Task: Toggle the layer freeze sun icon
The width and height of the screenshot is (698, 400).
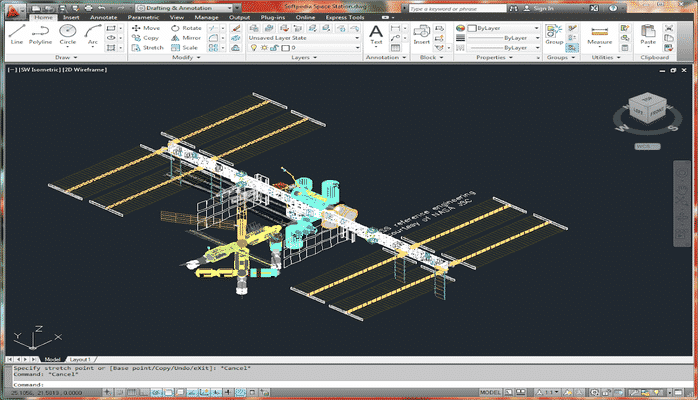Action: (263, 47)
